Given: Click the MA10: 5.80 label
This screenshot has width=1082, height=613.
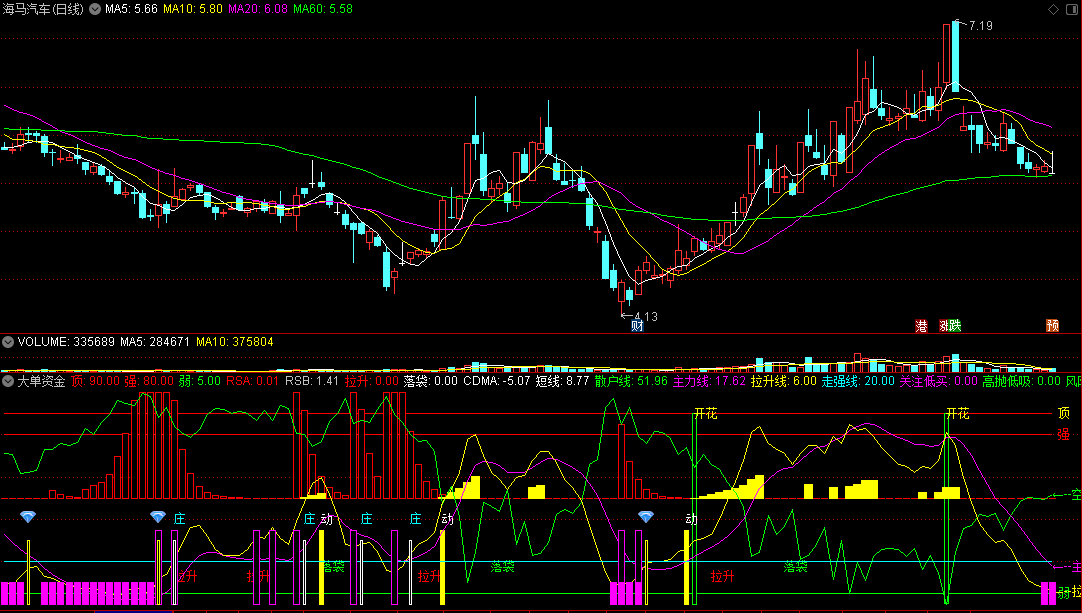Looking at the screenshot, I should (x=193, y=9).
